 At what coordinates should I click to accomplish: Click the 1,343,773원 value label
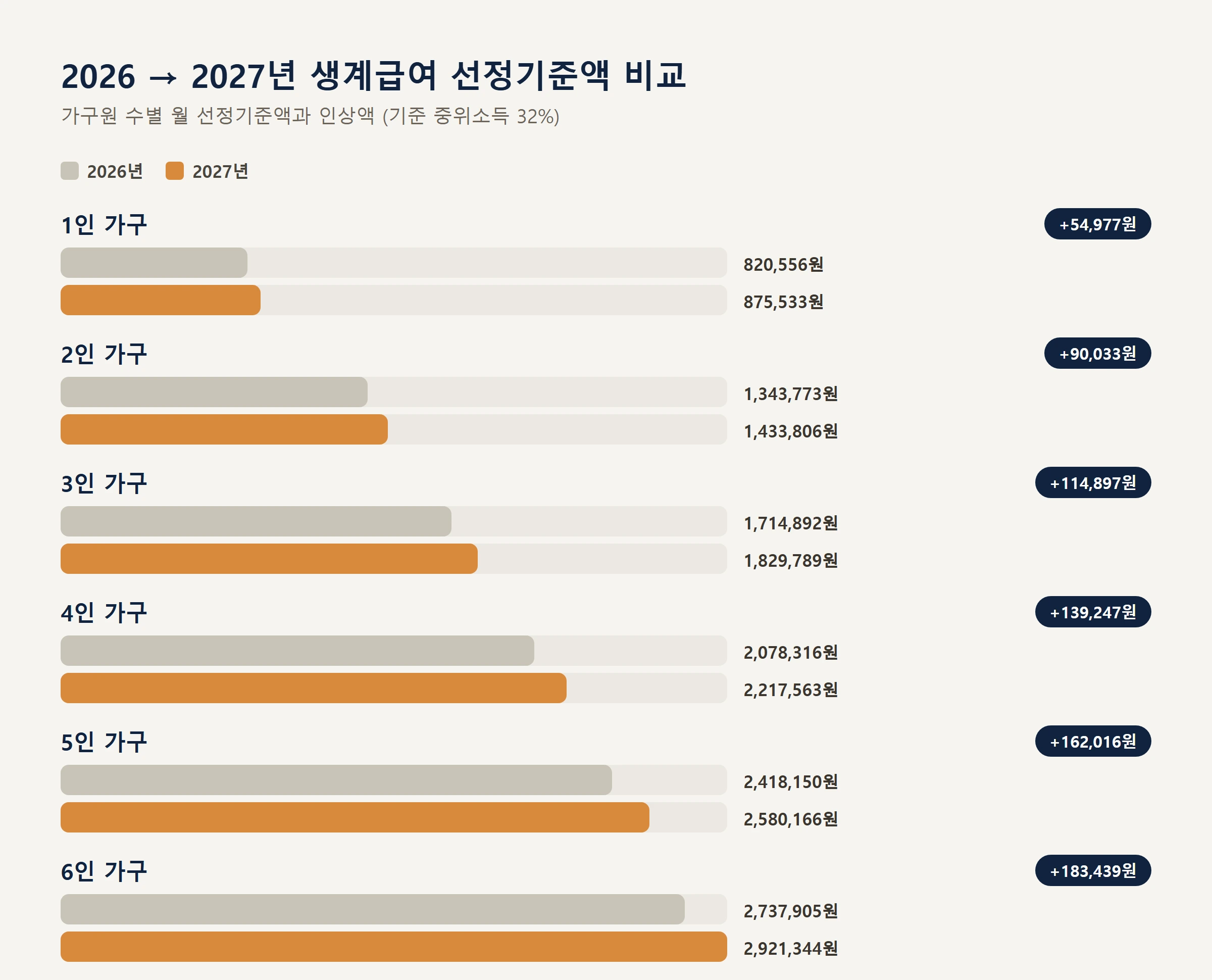point(790,394)
